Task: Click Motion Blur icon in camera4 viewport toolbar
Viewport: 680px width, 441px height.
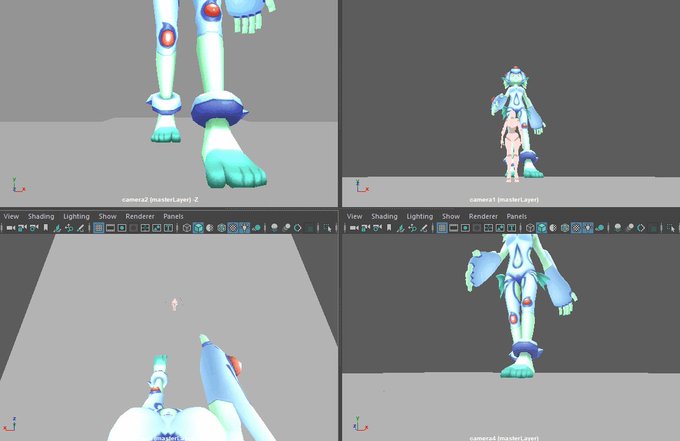Action: pyautogui.click(x=630, y=228)
